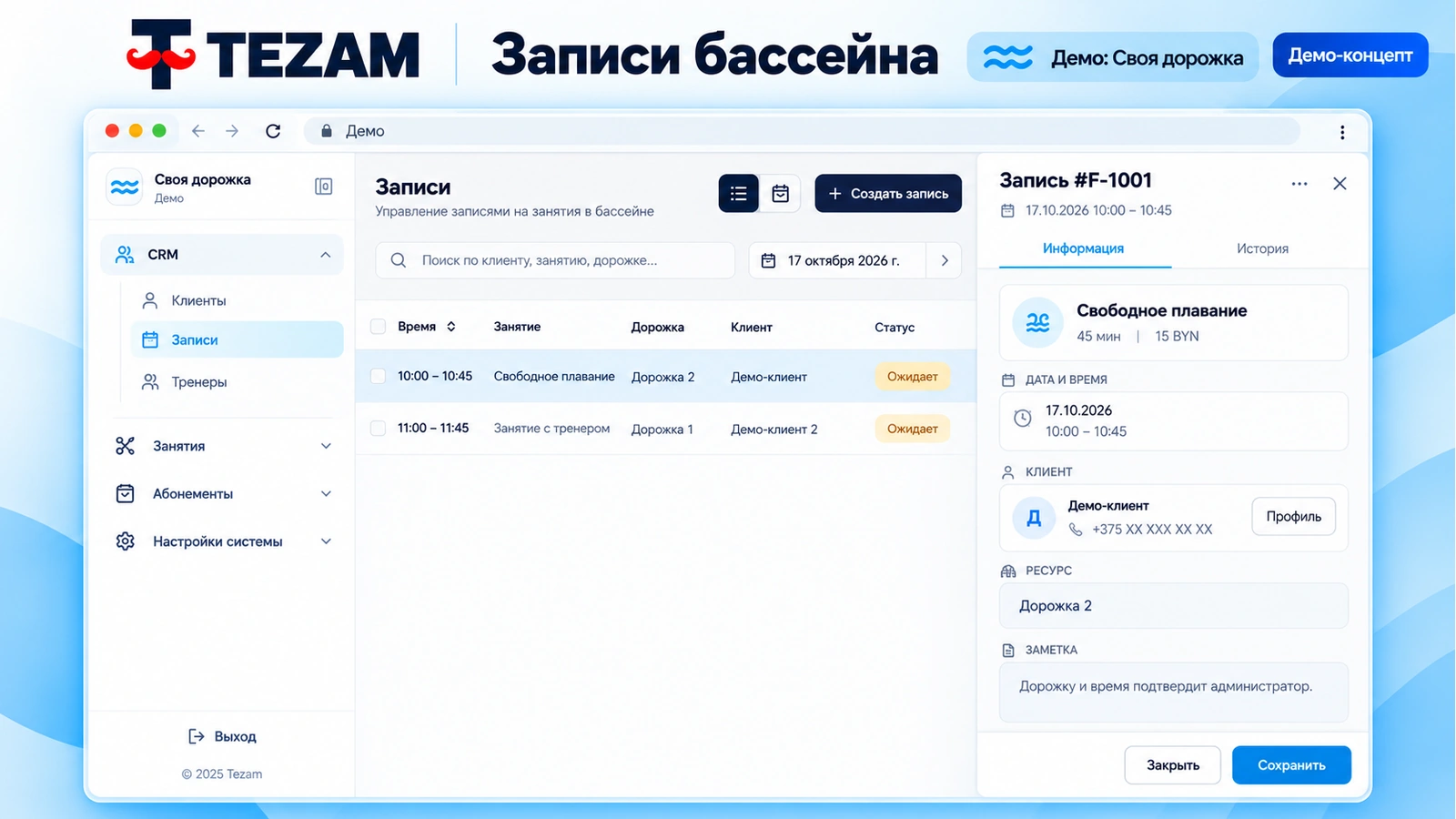This screenshot has width=1456, height=819.
Task: Switch to list view icon
Action: pos(738,193)
